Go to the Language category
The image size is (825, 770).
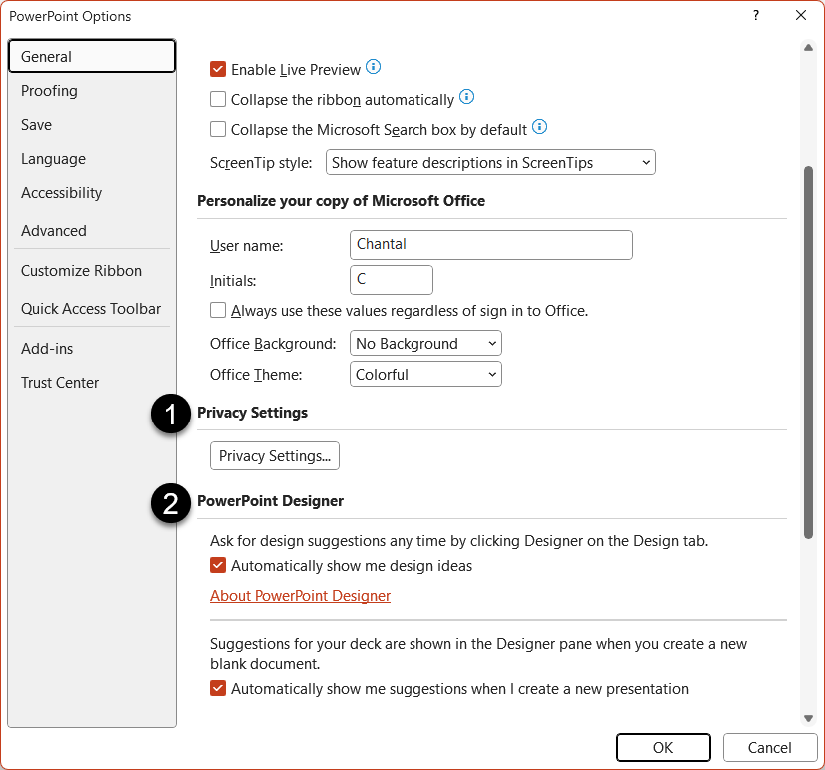click(x=92, y=159)
